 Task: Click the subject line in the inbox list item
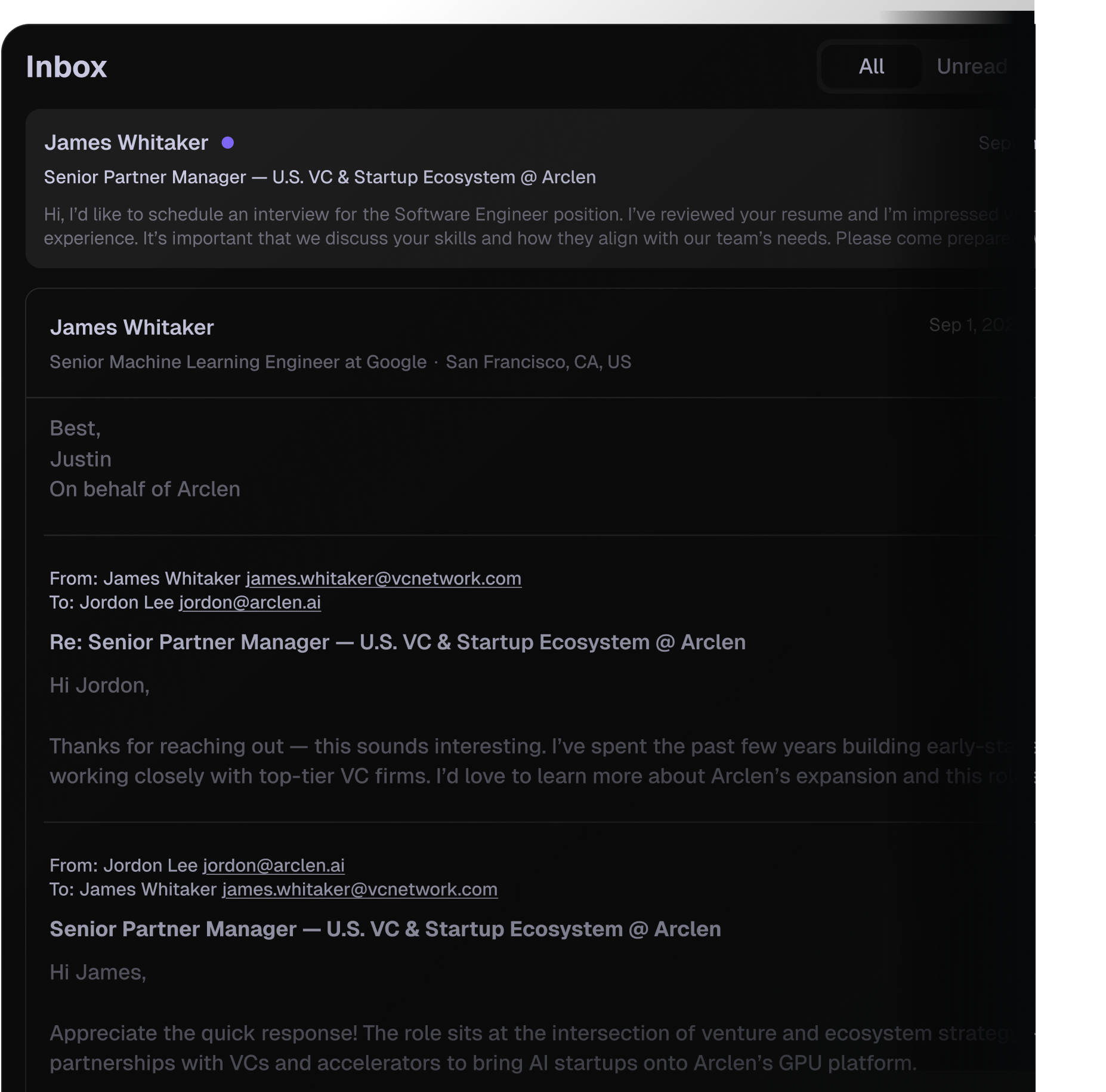pos(320,177)
